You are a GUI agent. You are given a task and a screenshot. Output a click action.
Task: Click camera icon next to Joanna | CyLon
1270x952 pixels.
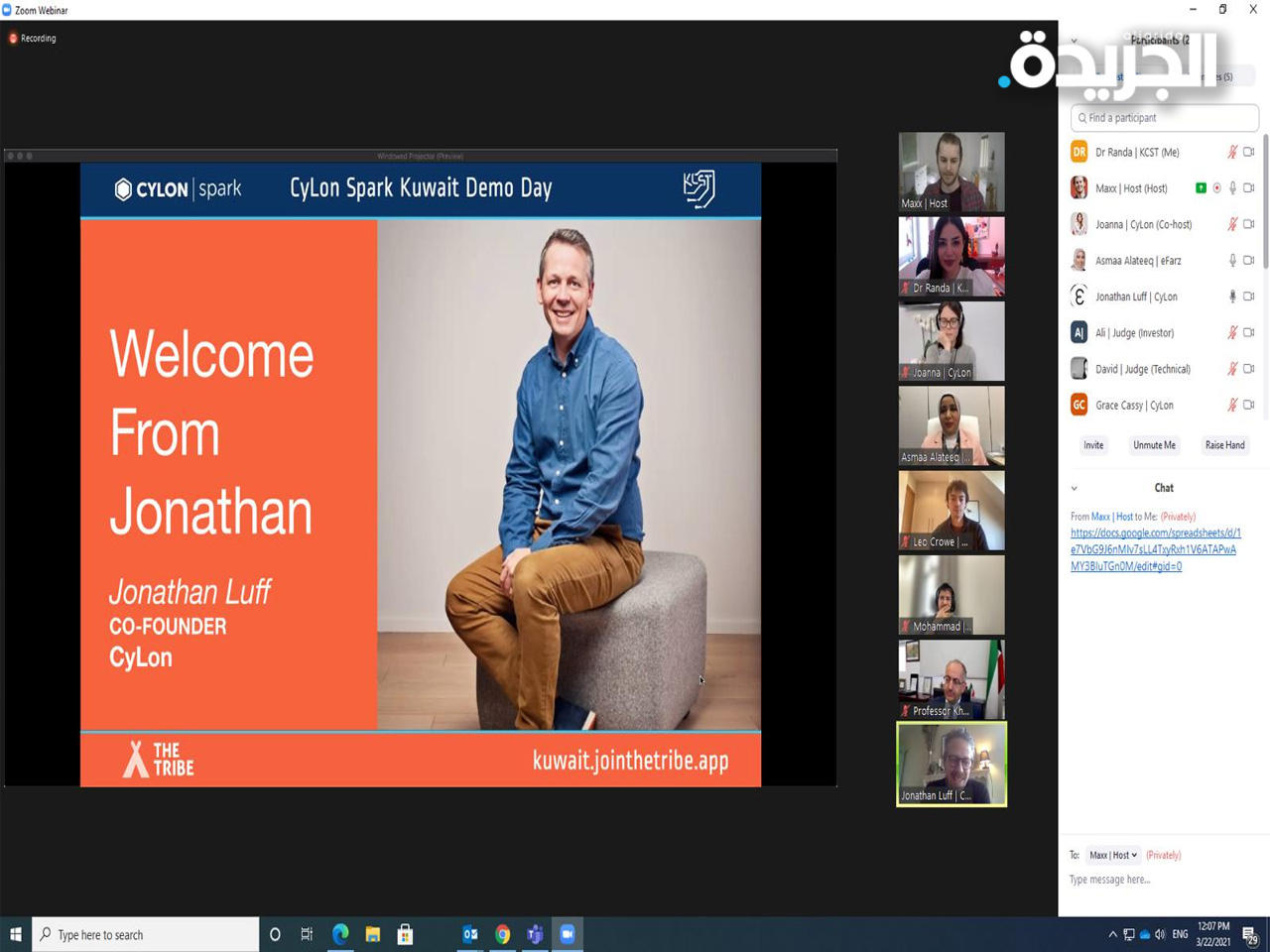1249,224
